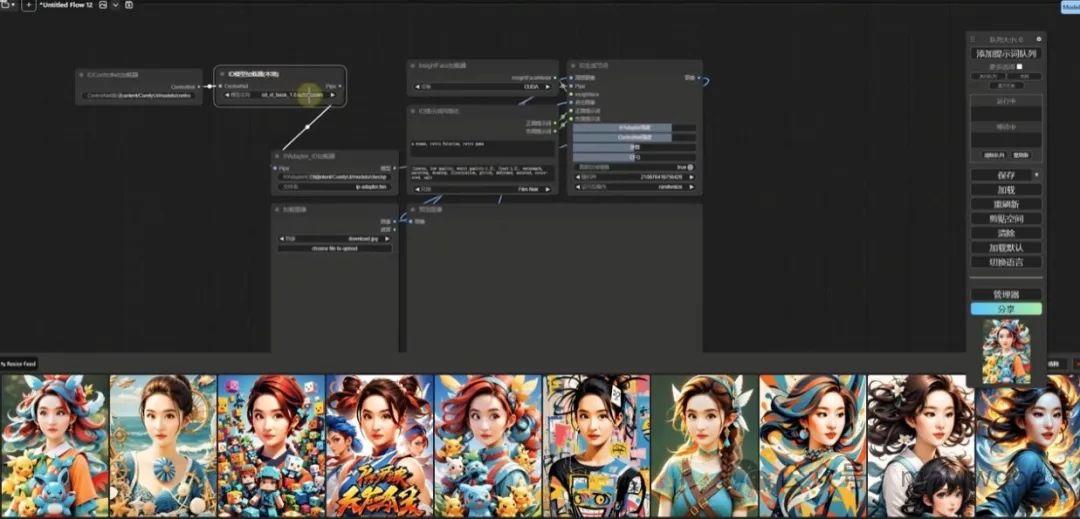Open the Minecraft blocks girl thumbnail
Screen dimensions: 1080x519
pyautogui.click(x=271, y=445)
